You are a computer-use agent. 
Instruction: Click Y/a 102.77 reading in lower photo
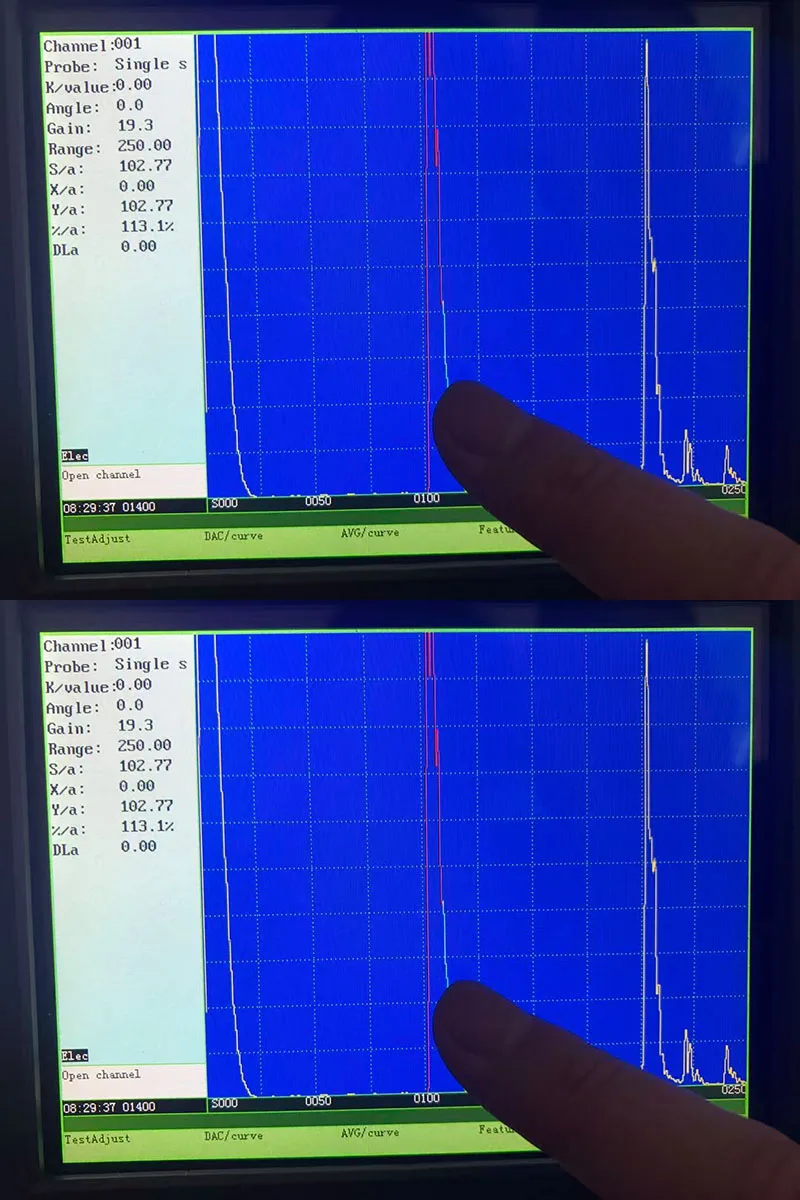click(111, 808)
